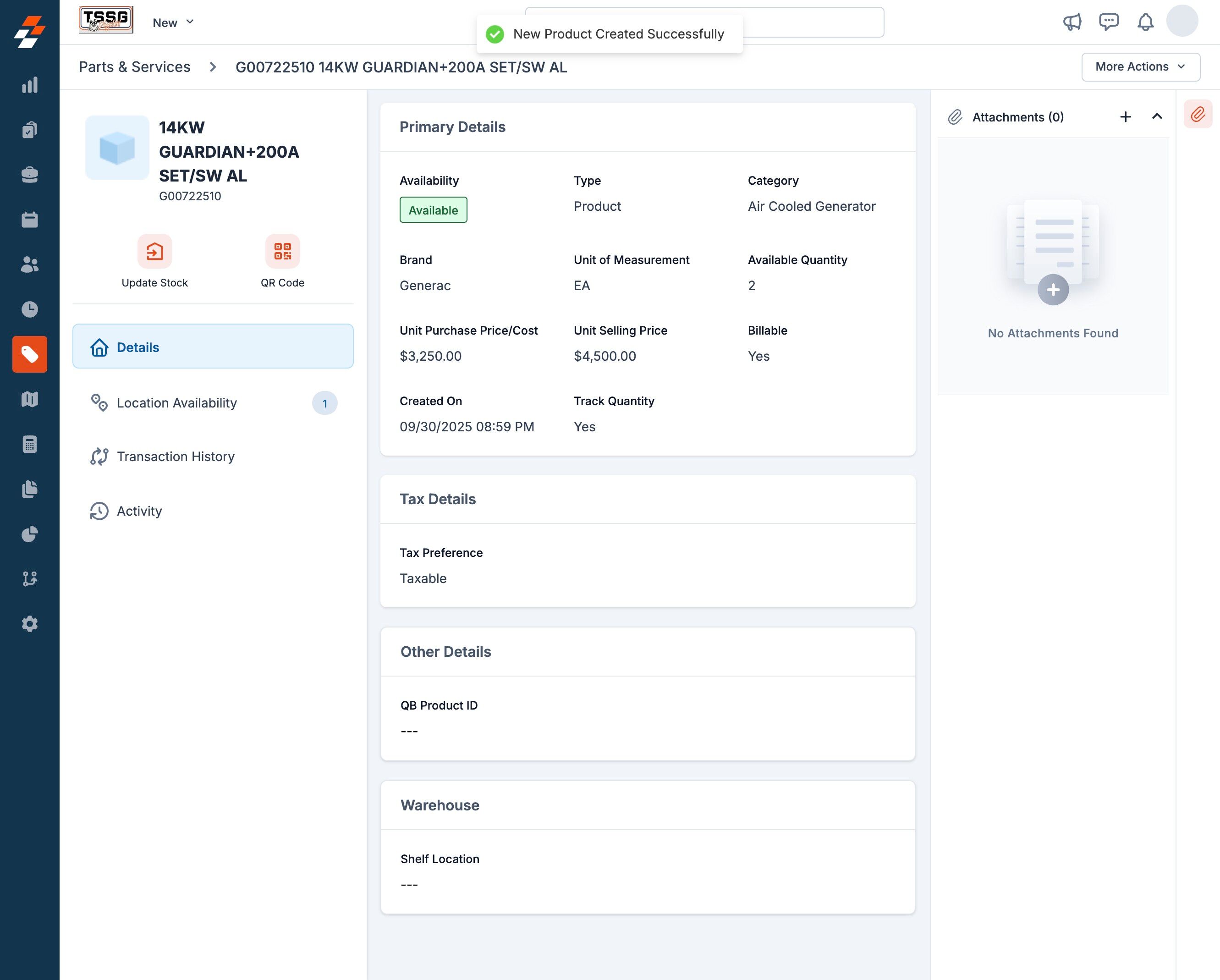Expand the More Actions dropdown
Viewport: 1220px width, 980px height.
tap(1140, 67)
